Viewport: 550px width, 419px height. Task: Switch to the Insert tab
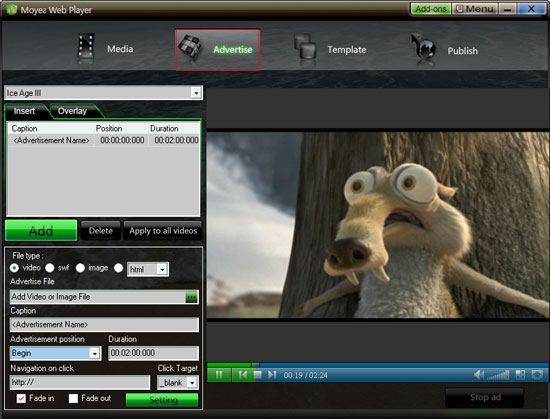point(25,111)
